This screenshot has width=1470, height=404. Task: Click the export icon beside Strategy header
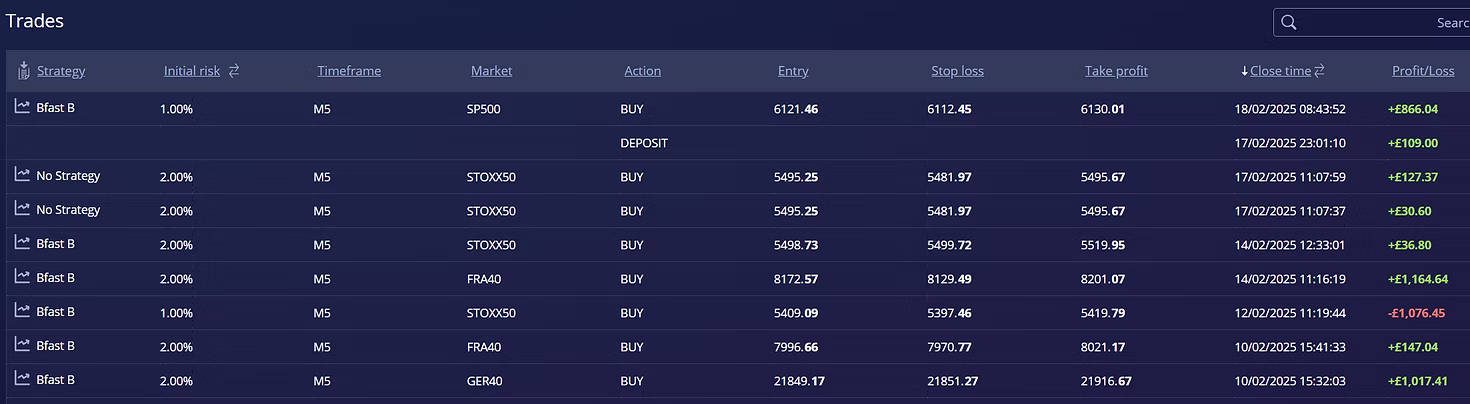point(24,71)
